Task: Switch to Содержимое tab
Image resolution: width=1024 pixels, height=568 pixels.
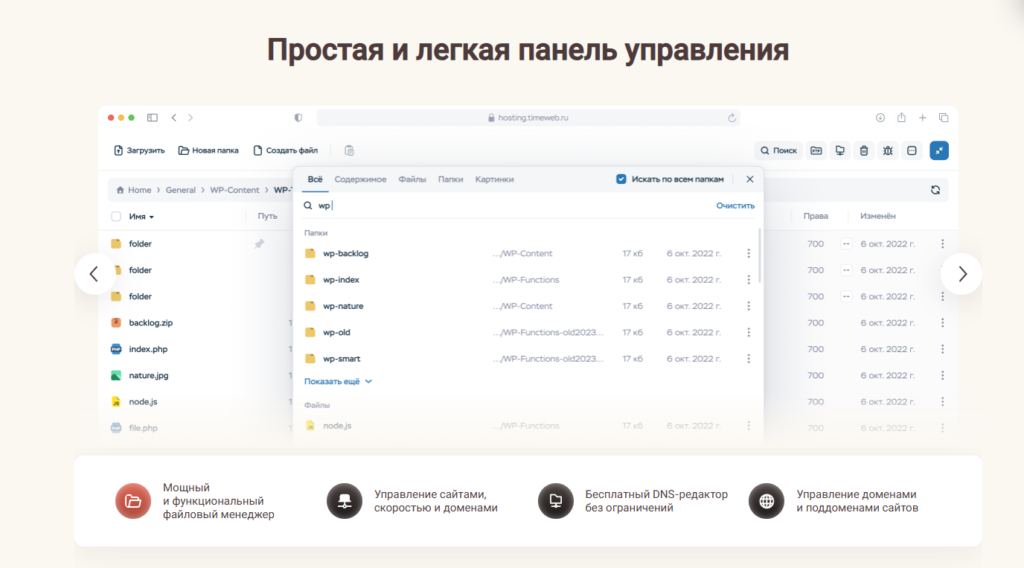Action: coord(360,179)
